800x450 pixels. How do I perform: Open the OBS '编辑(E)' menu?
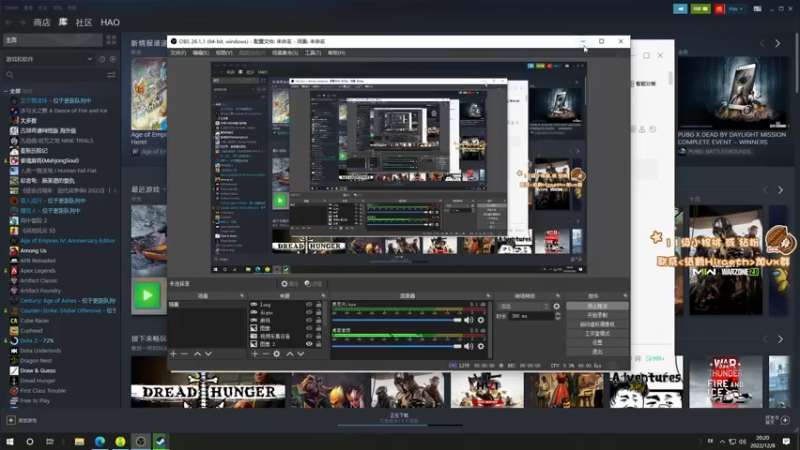point(201,53)
